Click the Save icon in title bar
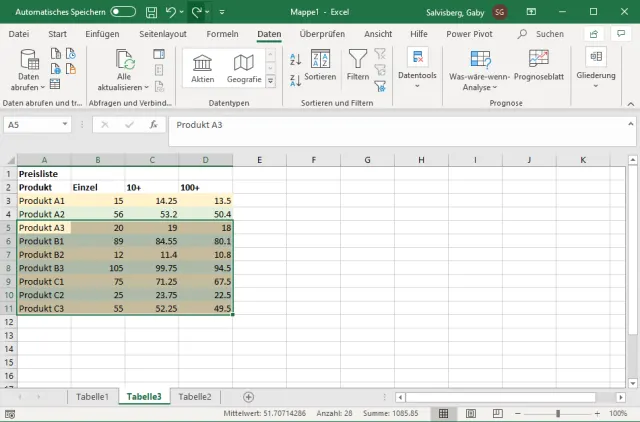This screenshot has height=422, width=640. tap(150, 12)
